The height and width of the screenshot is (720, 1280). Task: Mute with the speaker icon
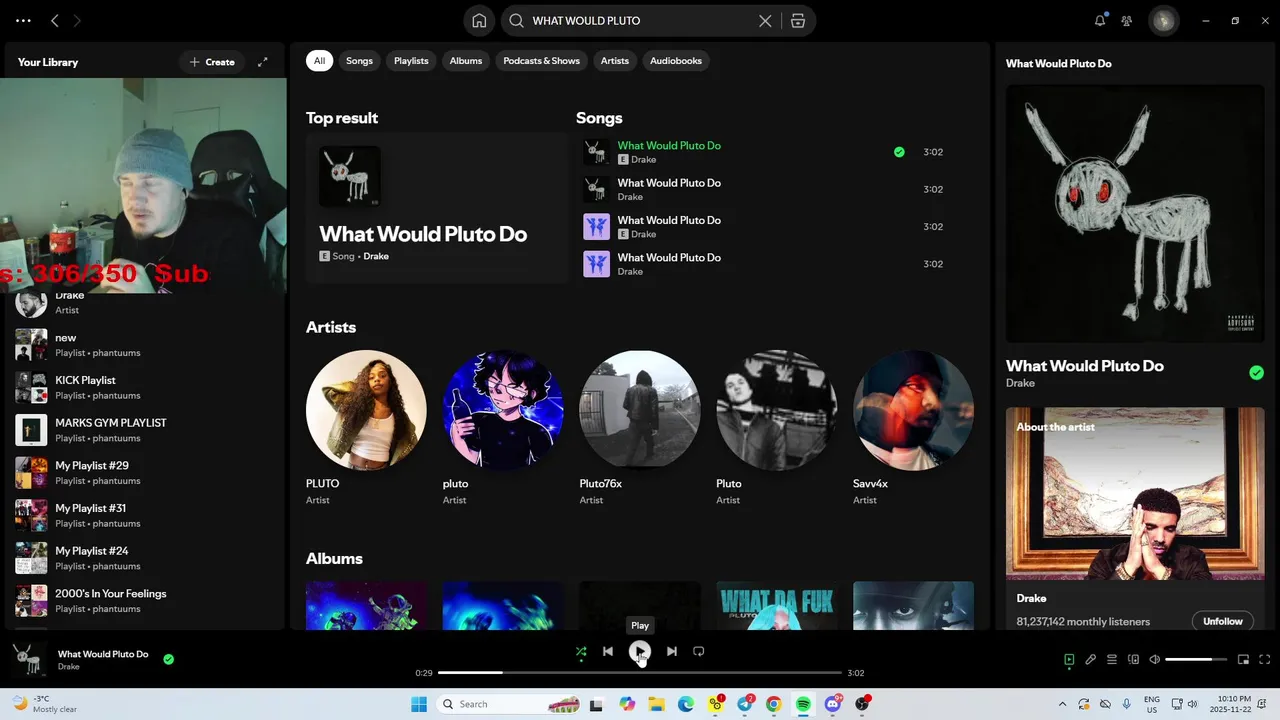[1155, 660]
